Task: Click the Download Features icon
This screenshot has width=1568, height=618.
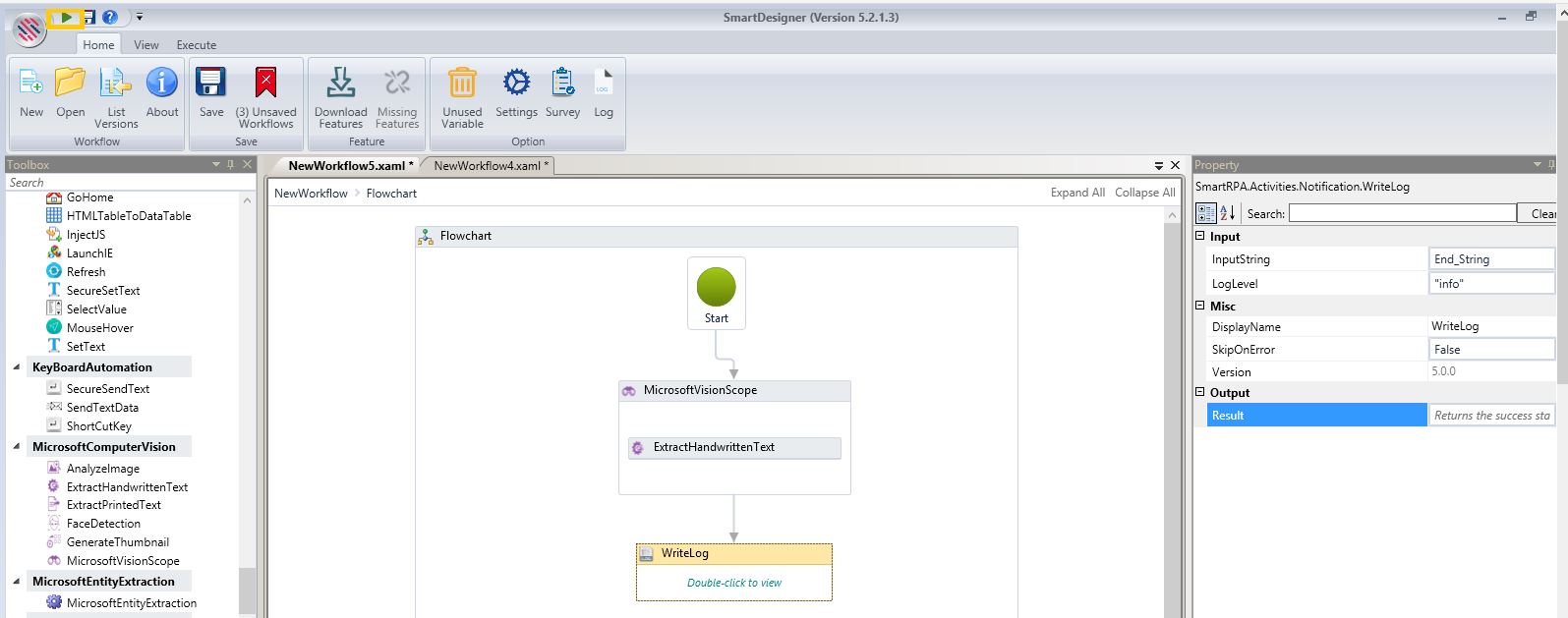Action: coord(341,85)
